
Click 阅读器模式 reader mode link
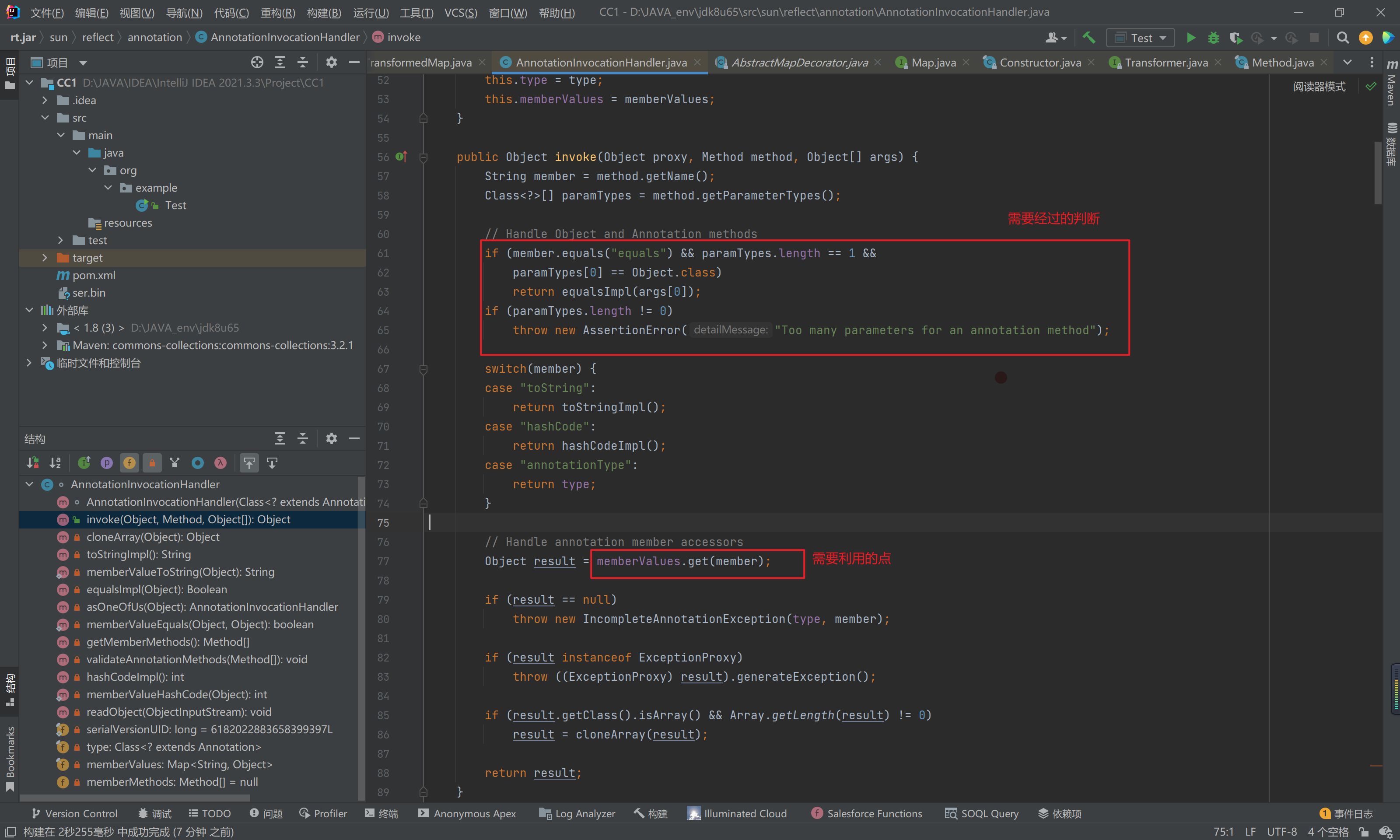[x=1319, y=87]
